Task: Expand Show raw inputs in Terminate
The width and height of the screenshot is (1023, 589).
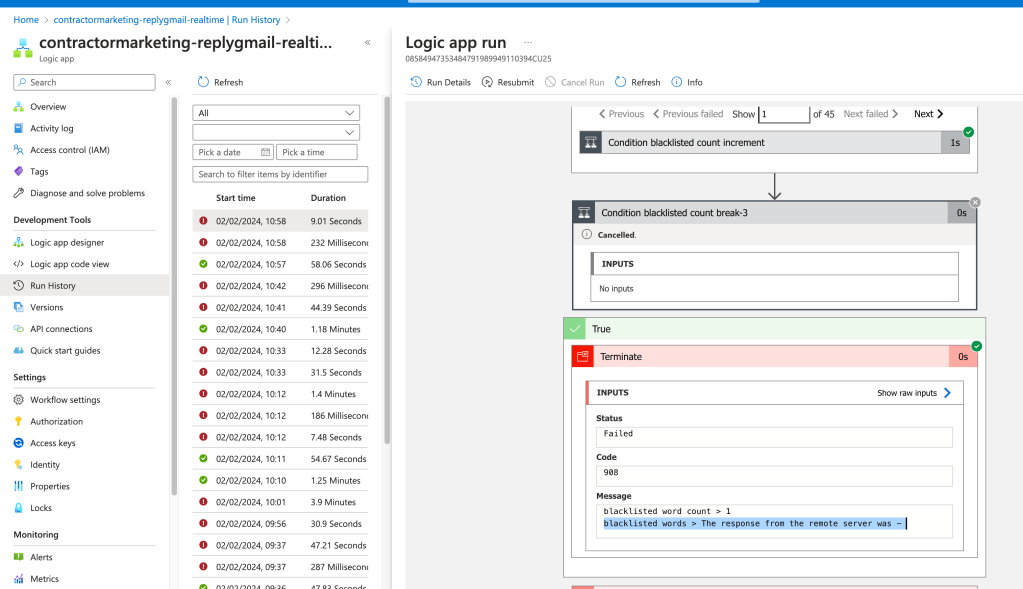Action: tap(914, 393)
